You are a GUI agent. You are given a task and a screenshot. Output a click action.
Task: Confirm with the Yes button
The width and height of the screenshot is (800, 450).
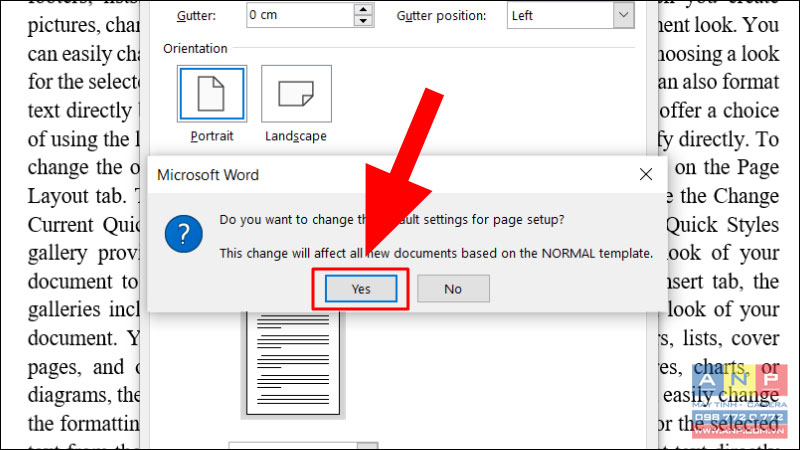pos(361,289)
